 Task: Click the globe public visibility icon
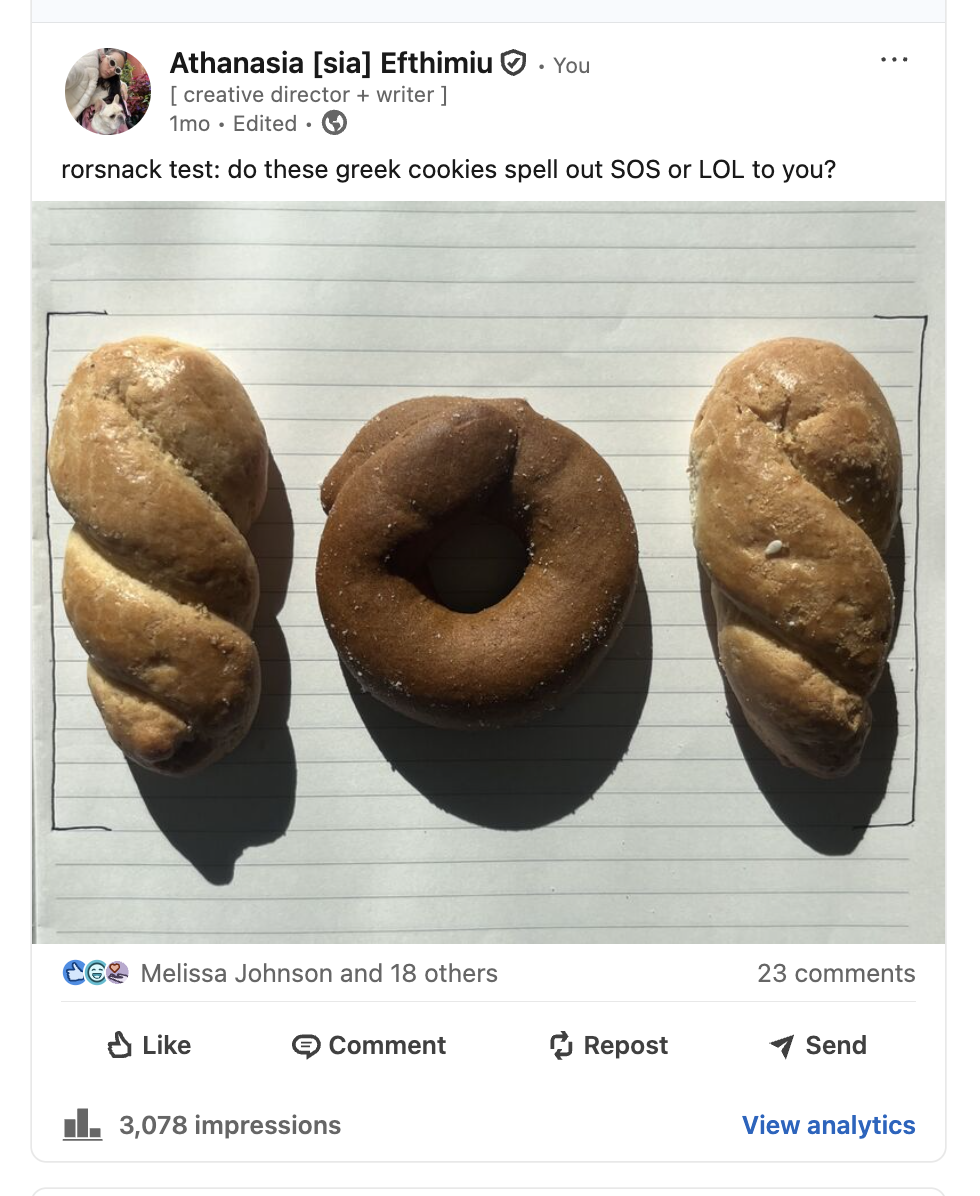(334, 123)
